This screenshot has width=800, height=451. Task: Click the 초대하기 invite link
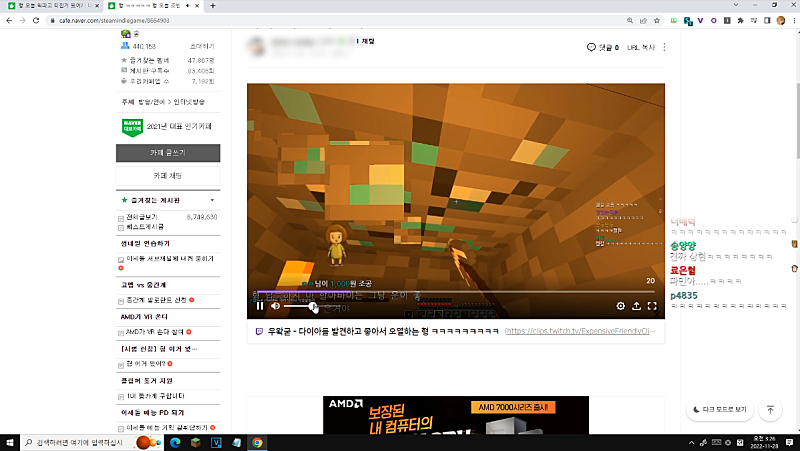[x=202, y=46]
